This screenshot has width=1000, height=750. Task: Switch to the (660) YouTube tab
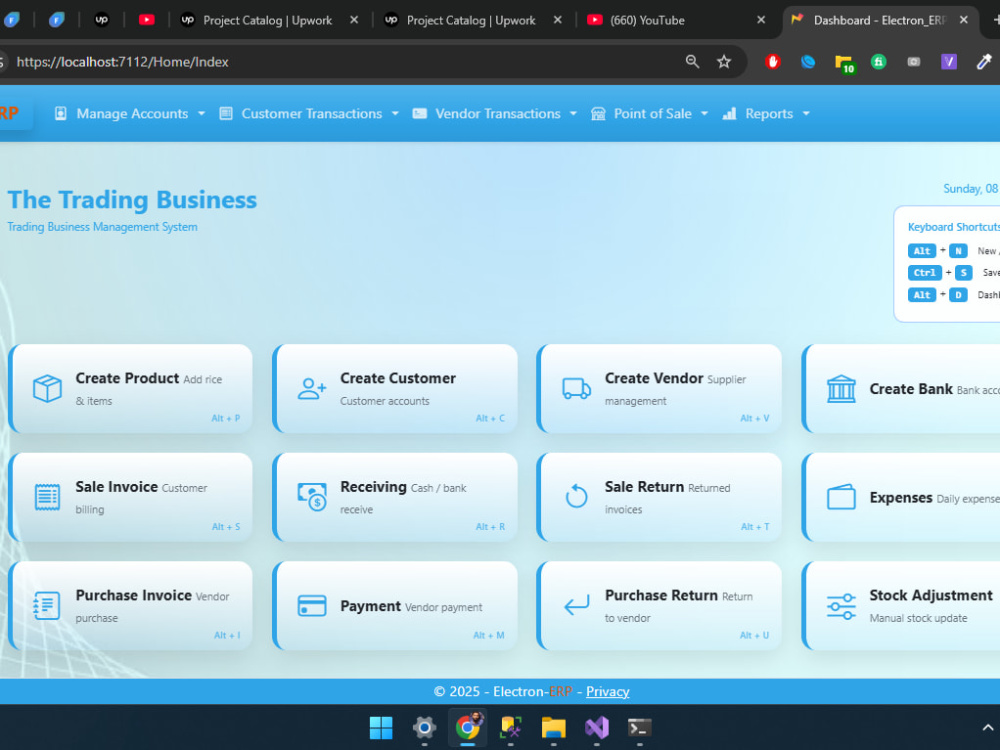(x=676, y=20)
